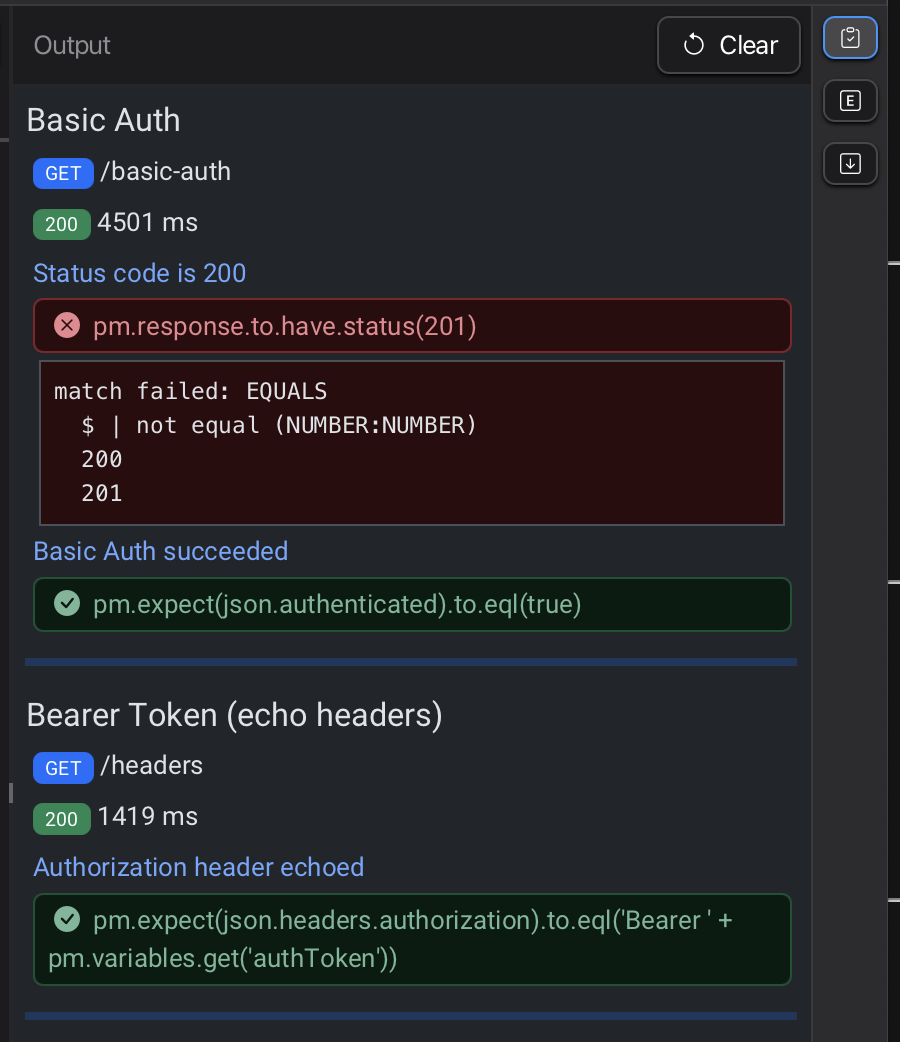
Task: Click the red X icon on the failed assertion
Action: (x=66, y=325)
